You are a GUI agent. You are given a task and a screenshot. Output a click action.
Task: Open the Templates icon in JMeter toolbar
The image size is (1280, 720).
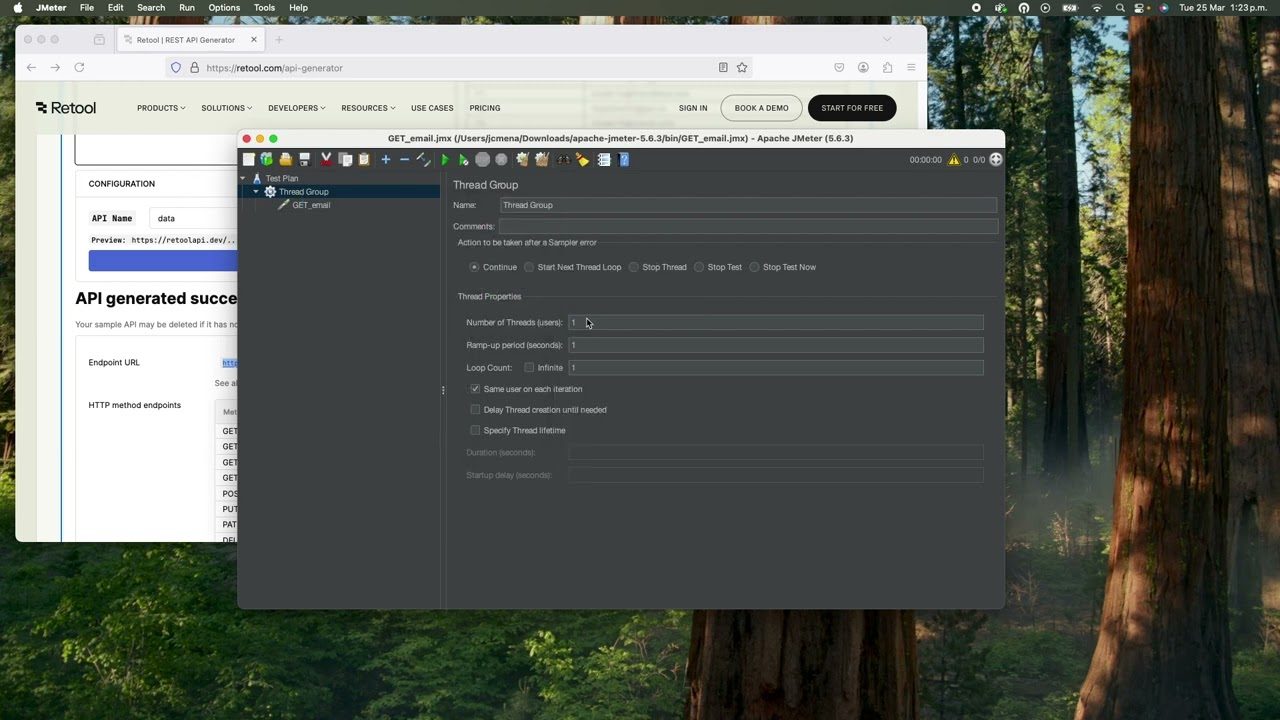pyautogui.click(x=267, y=160)
